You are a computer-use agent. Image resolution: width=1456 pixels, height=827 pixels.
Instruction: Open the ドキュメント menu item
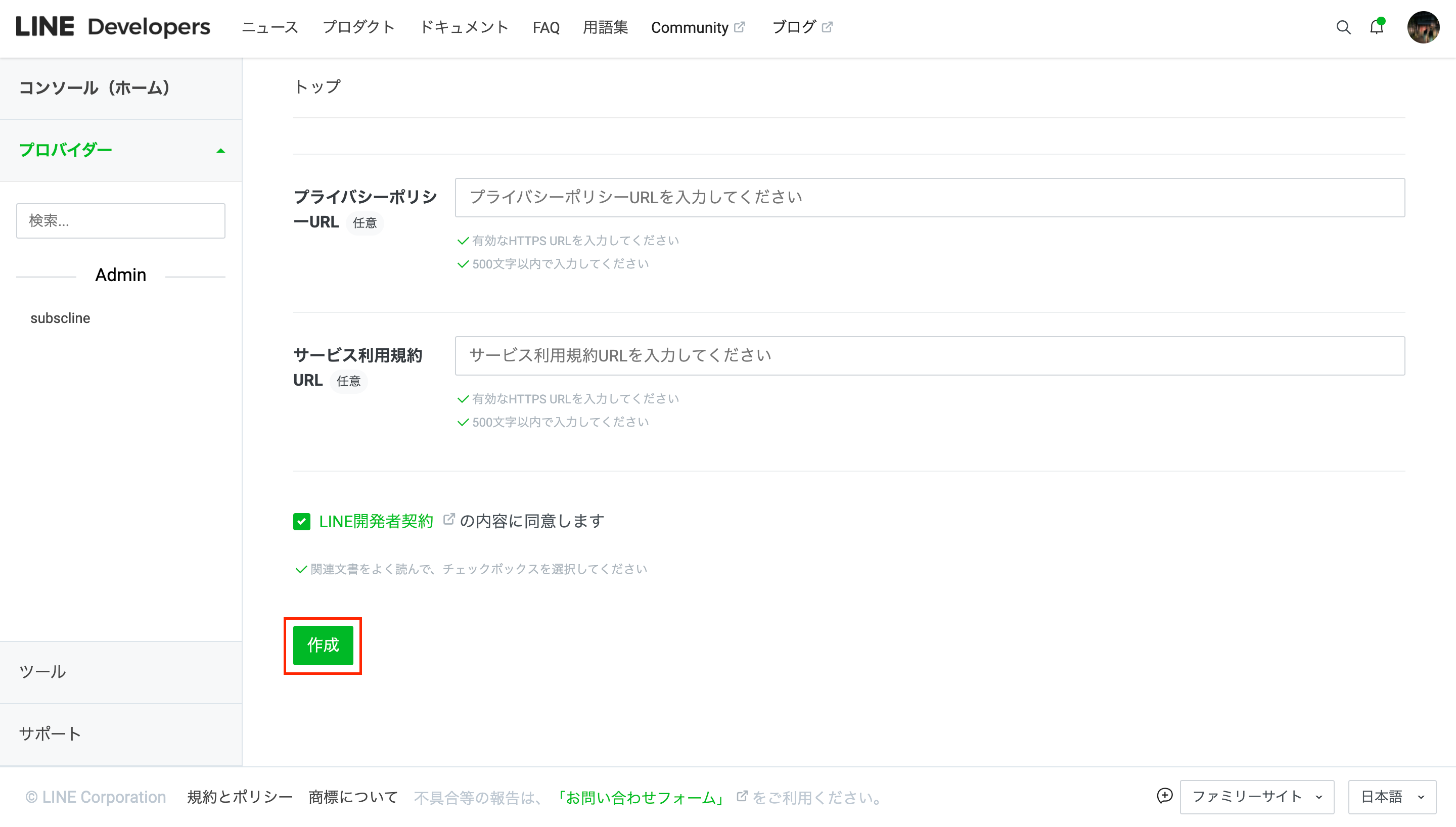[x=464, y=27]
